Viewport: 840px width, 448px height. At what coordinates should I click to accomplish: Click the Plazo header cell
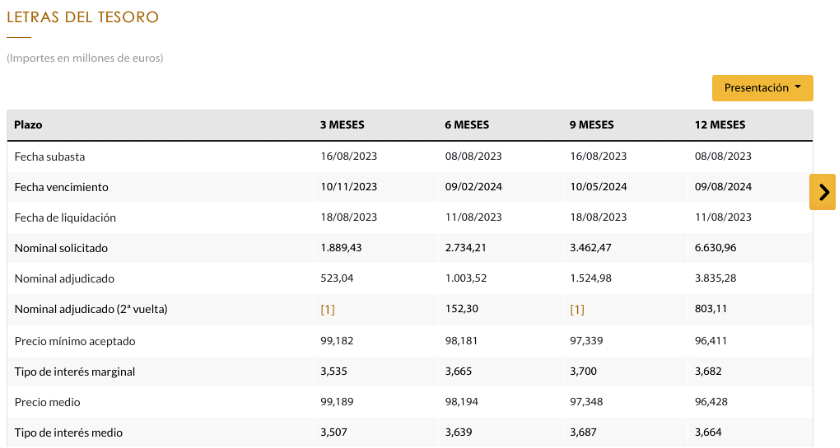point(28,125)
